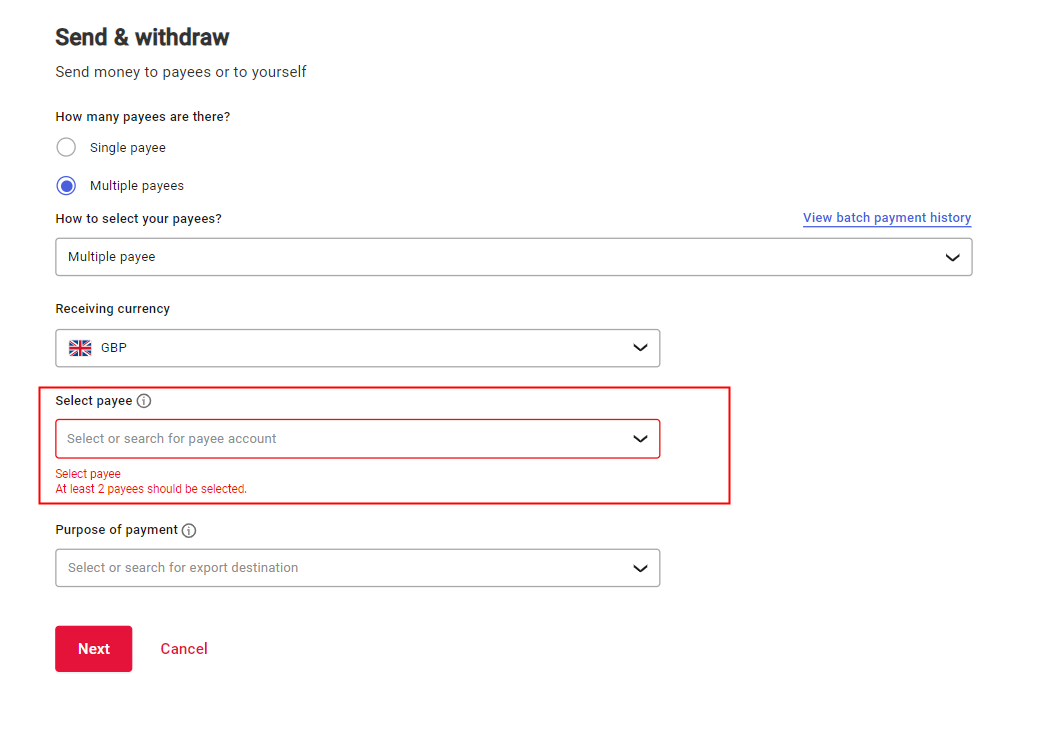Click the Cancel link
Screen dimensions: 1037x742
click(184, 649)
